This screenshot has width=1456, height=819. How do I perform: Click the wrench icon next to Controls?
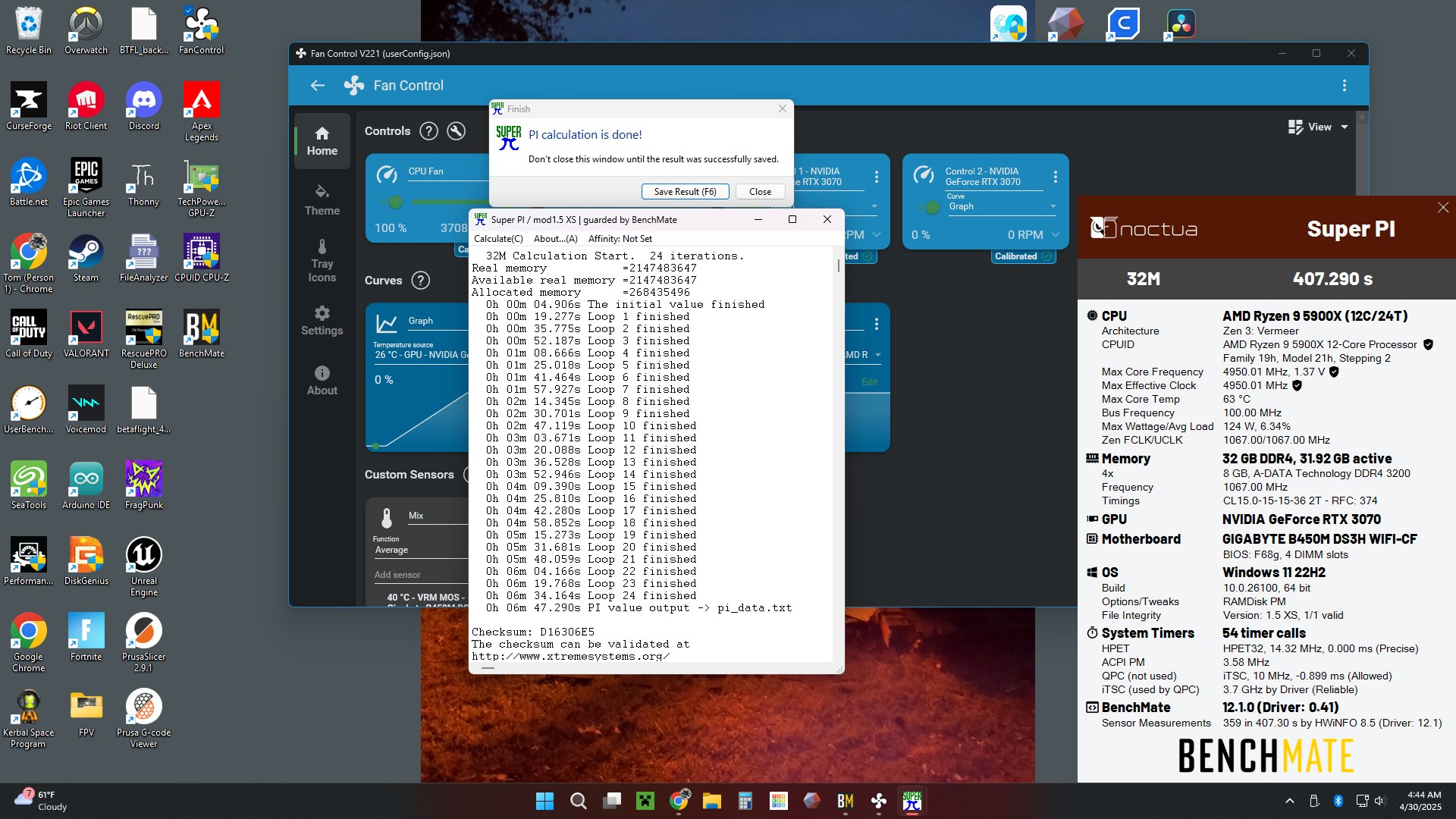click(x=456, y=131)
